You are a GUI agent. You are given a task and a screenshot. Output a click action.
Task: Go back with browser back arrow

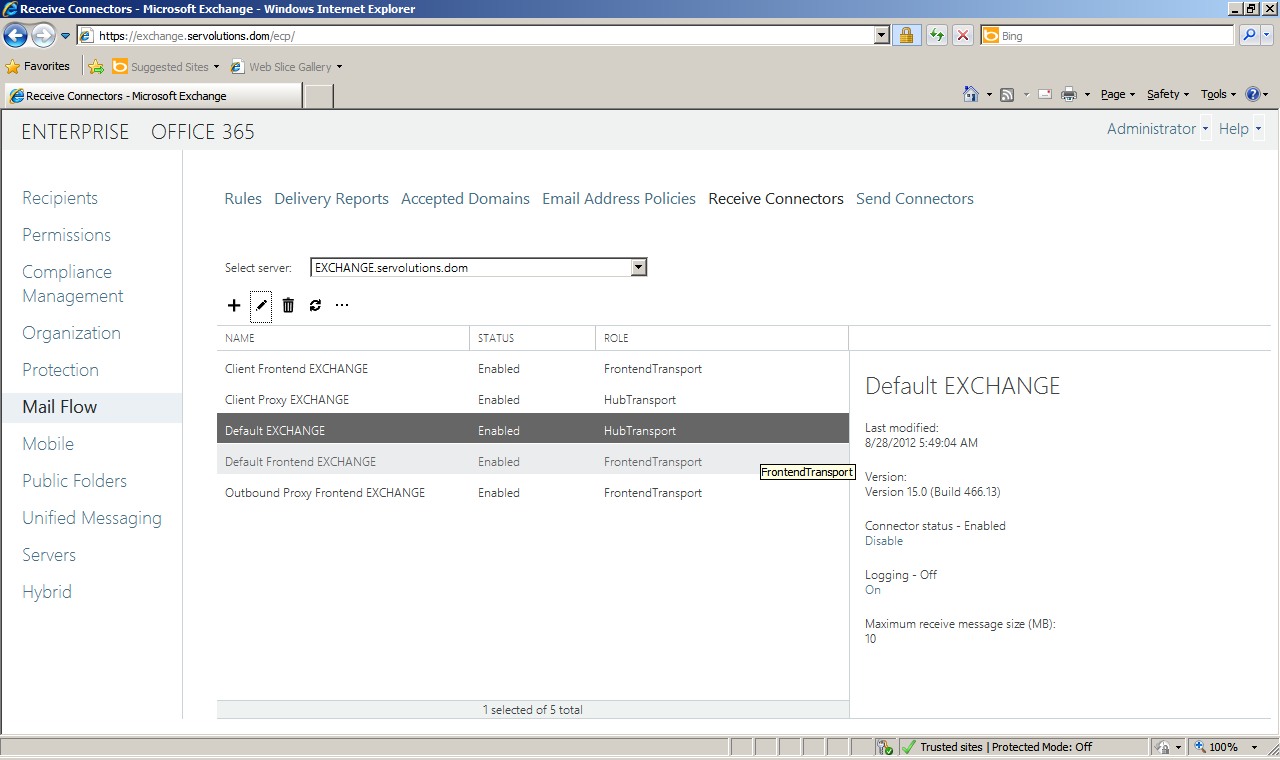15,35
